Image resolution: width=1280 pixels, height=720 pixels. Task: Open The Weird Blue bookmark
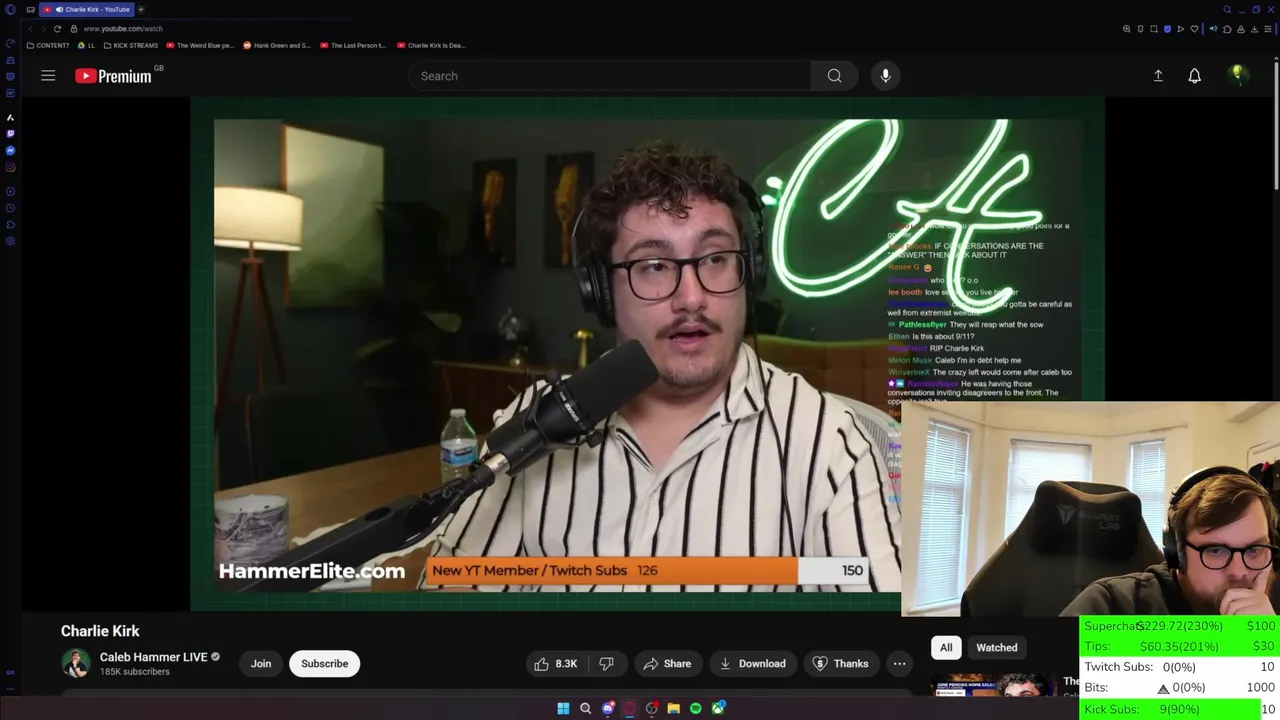[x=200, y=45]
